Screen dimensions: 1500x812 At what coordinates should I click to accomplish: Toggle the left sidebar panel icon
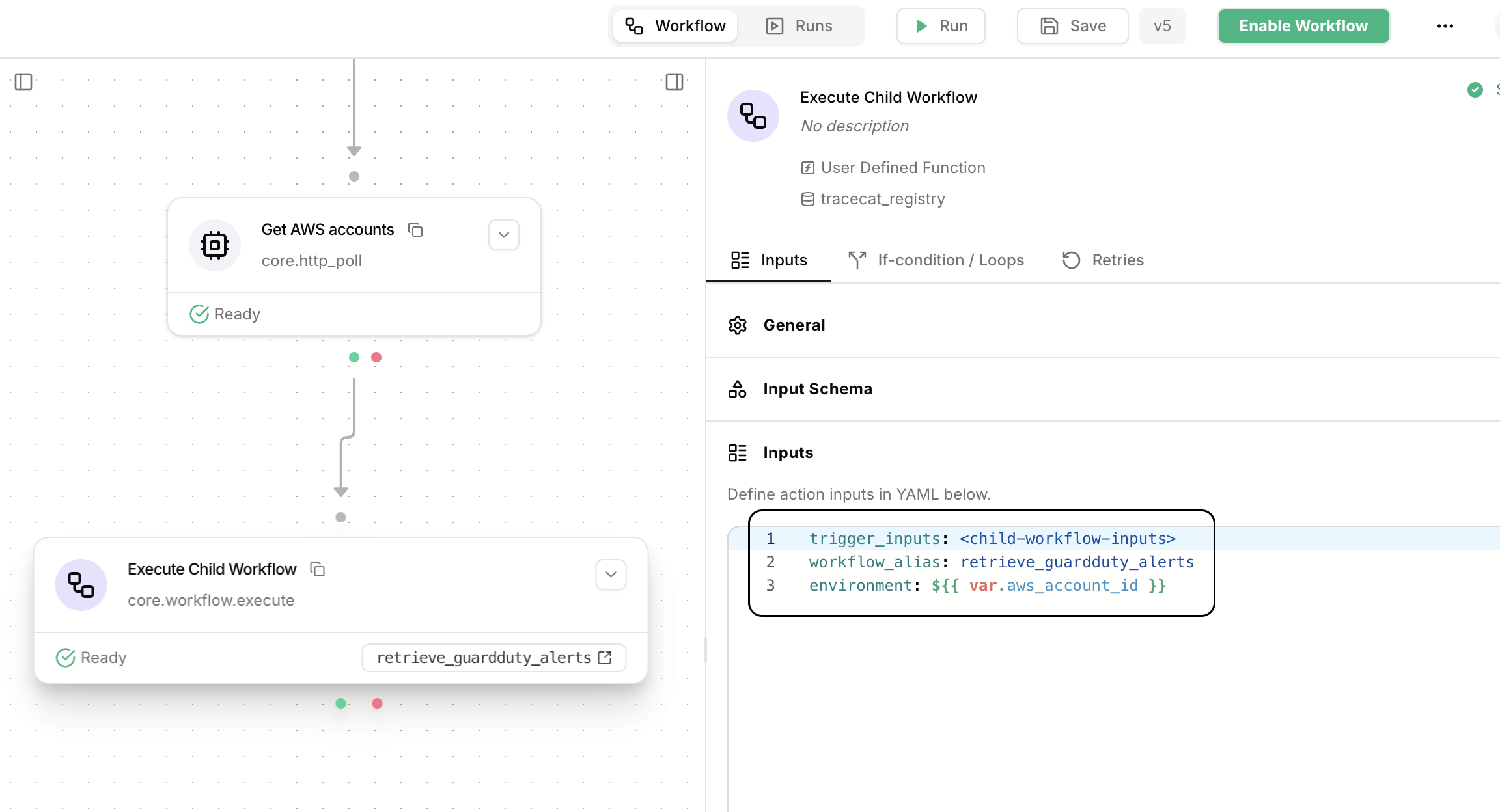click(x=23, y=82)
